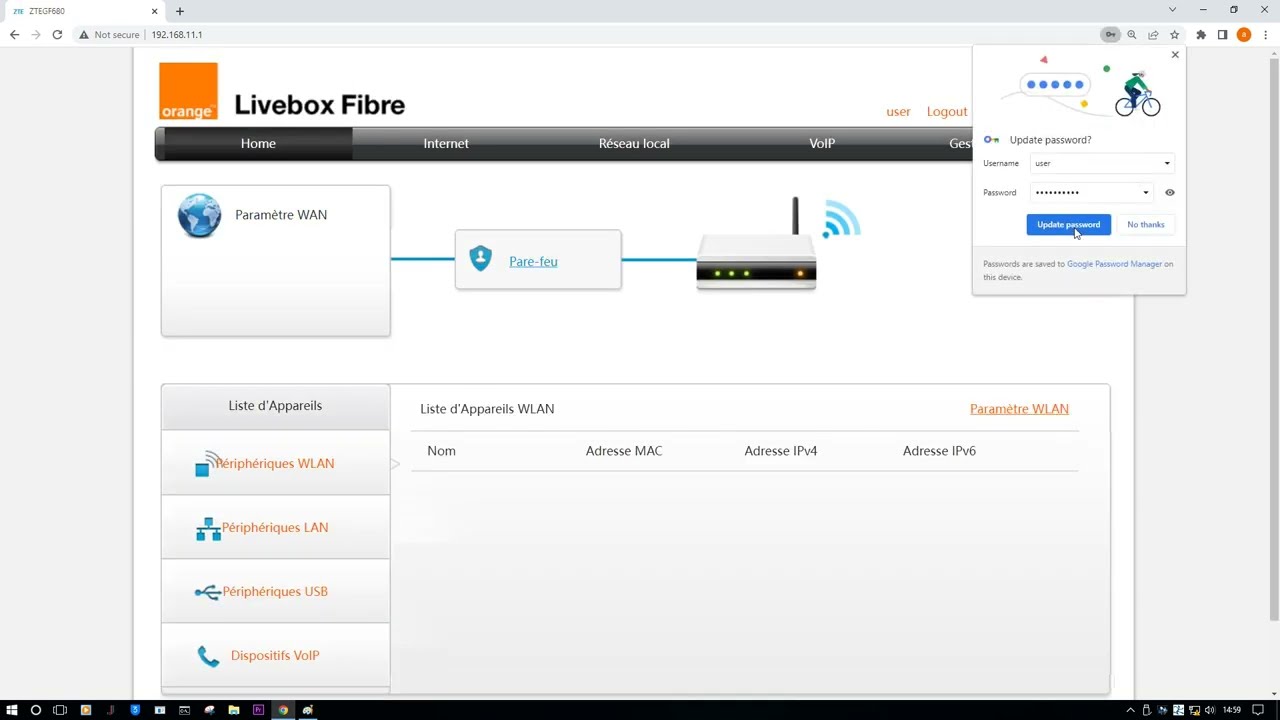Click the Paramètre WAN panel
The image size is (1280, 720).
(x=276, y=261)
